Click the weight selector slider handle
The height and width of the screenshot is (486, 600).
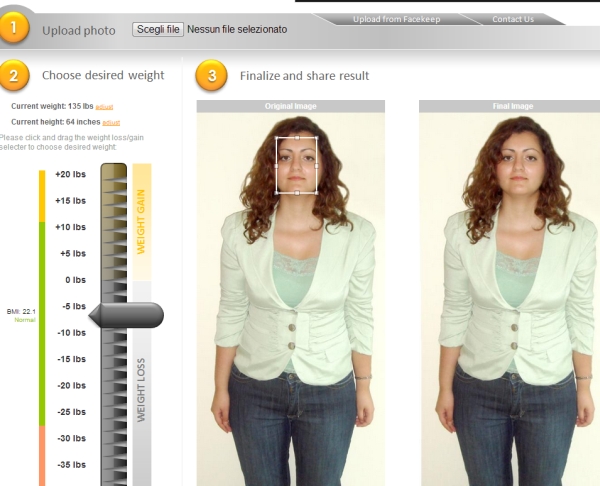[126, 315]
